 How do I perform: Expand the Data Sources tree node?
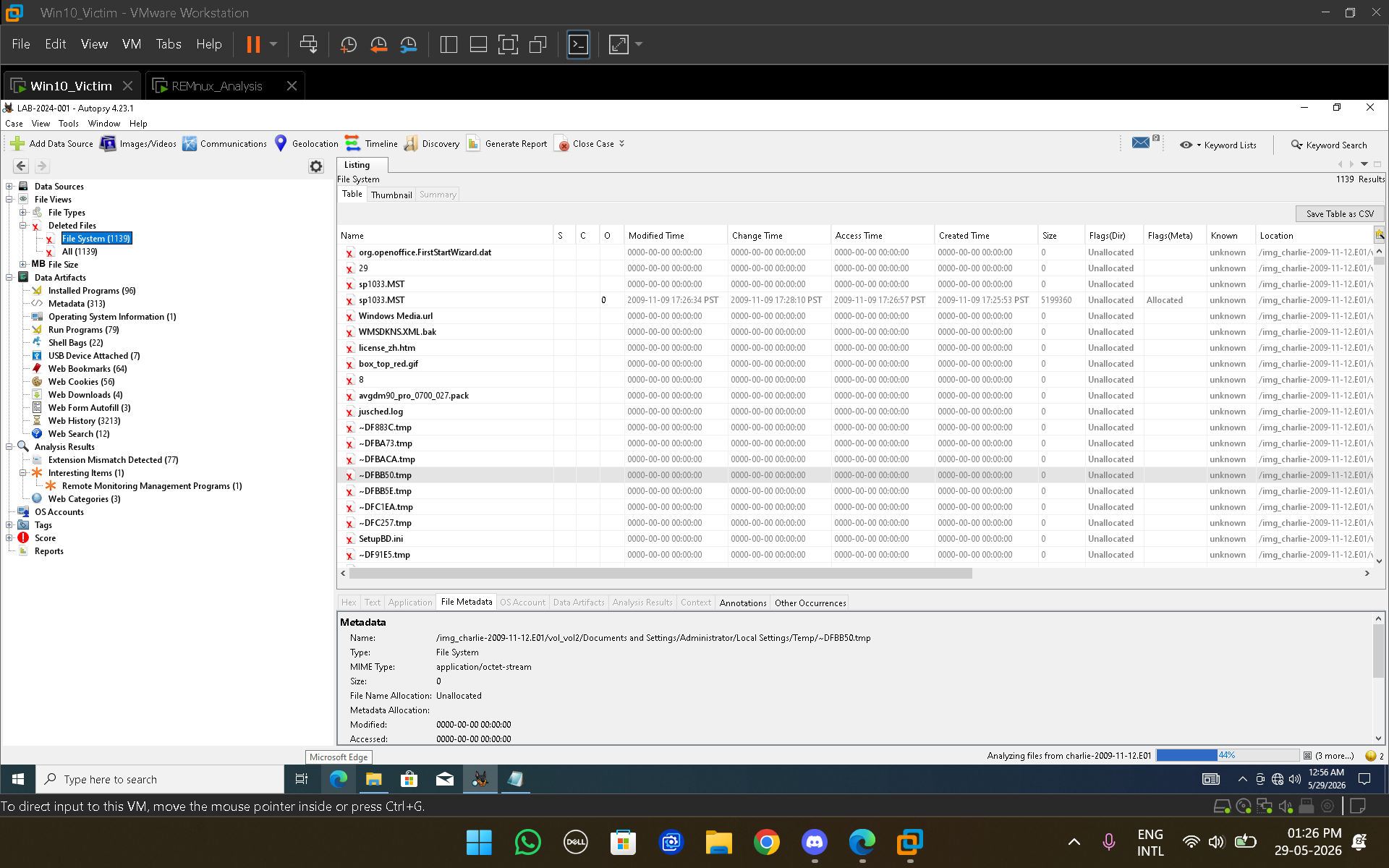[x=9, y=187]
